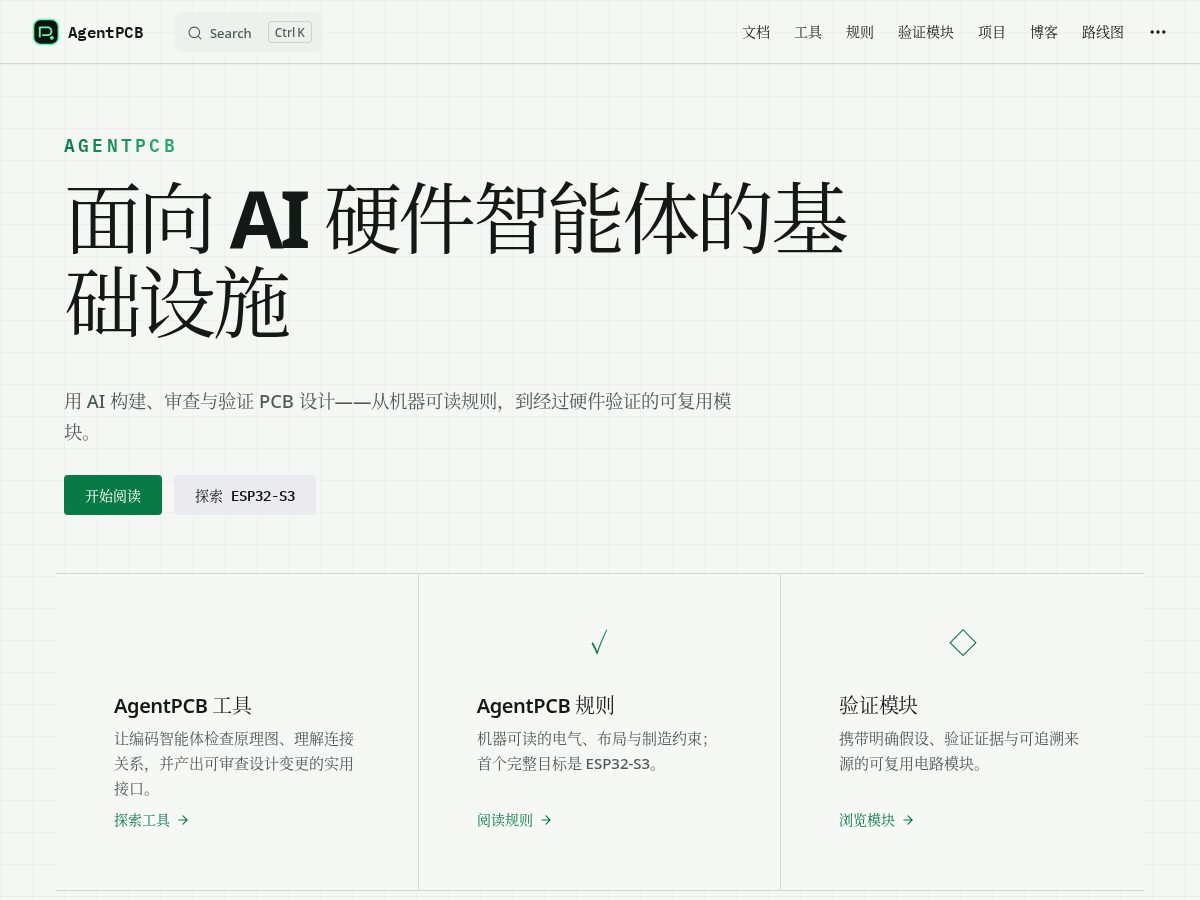The height and width of the screenshot is (900, 1200).
Task: Click the subtitle beginning 用 AI 构建
Action: pos(398,416)
